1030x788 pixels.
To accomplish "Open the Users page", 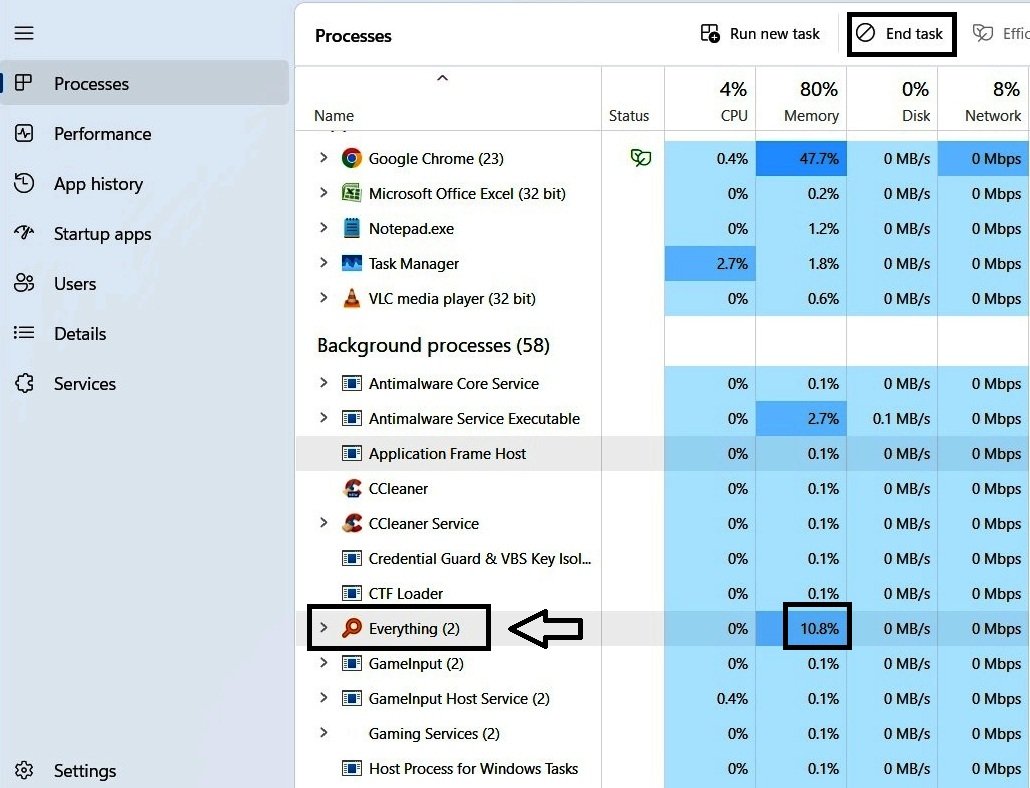I will point(145,283).
